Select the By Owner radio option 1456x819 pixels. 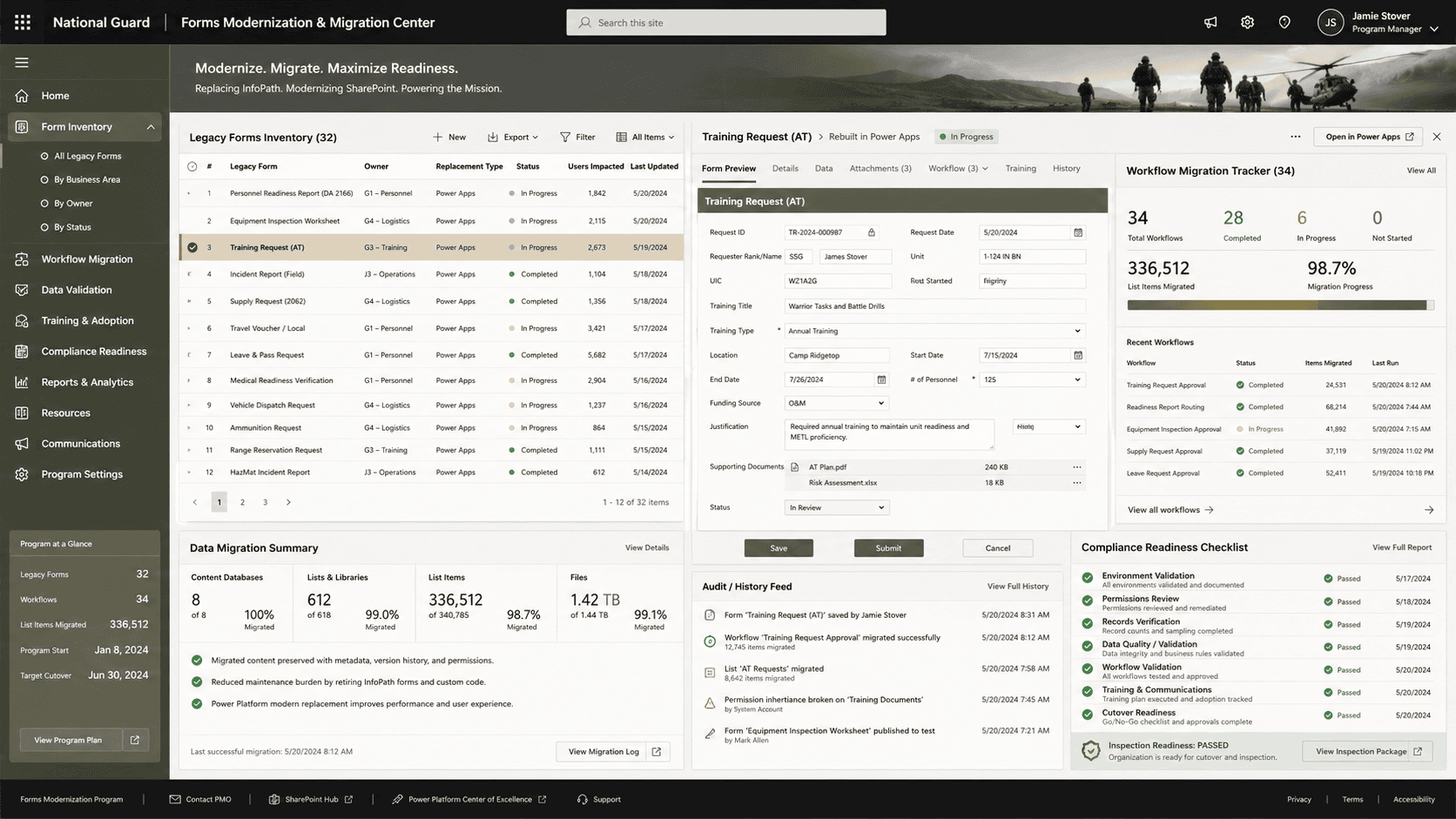[x=44, y=204]
